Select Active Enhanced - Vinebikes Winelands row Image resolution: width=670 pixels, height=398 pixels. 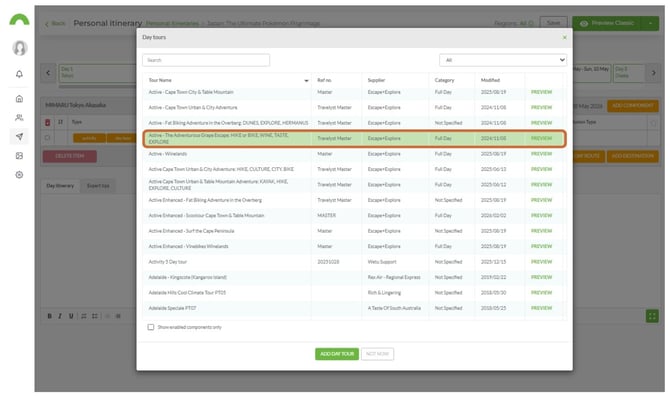(x=353, y=246)
